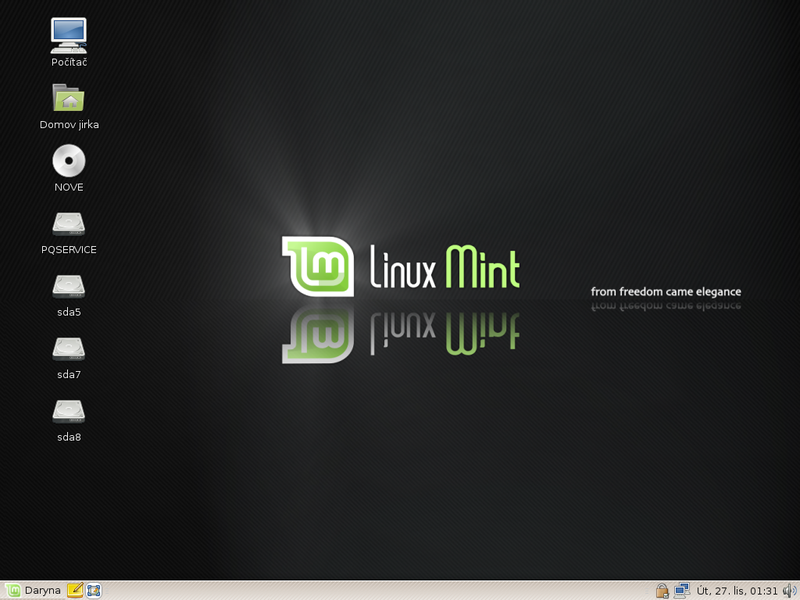This screenshot has height=600, width=800.
Task: Select the sda5 partition icon
Action: pyautogui.click(x=67, y=287)
